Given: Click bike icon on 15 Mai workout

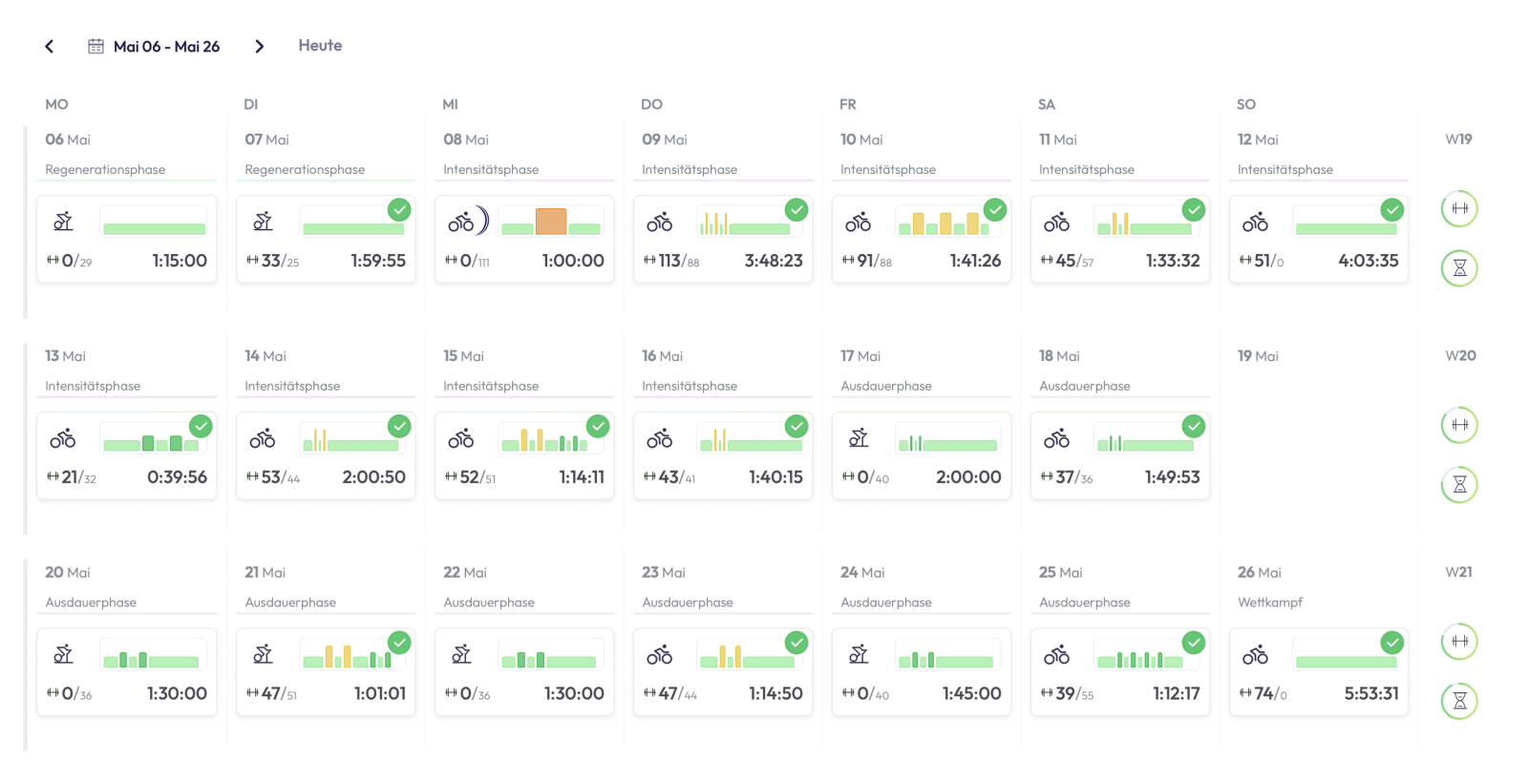Looking at the screenshot, I should [x=460, y=439].
